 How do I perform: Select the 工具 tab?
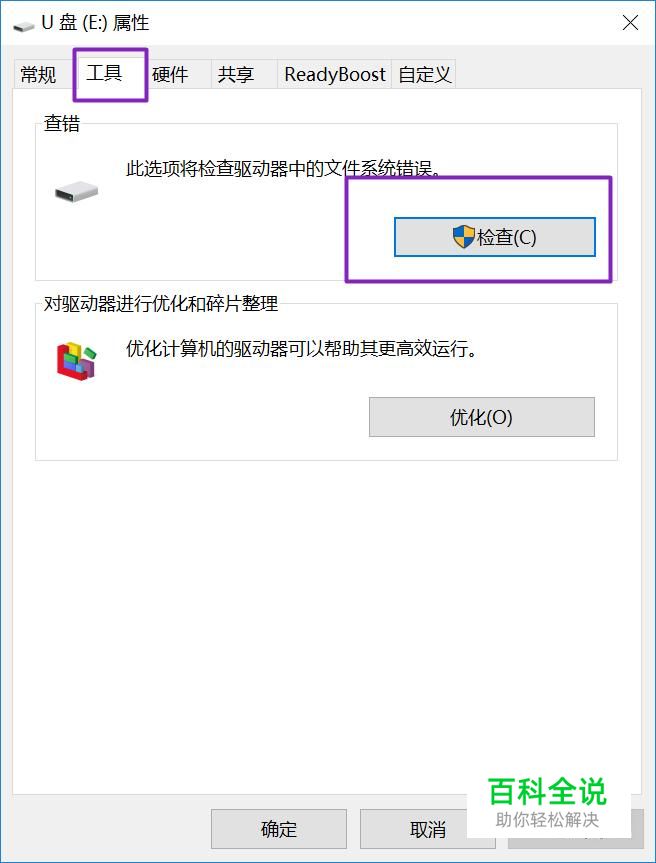[x=104, y=72]
